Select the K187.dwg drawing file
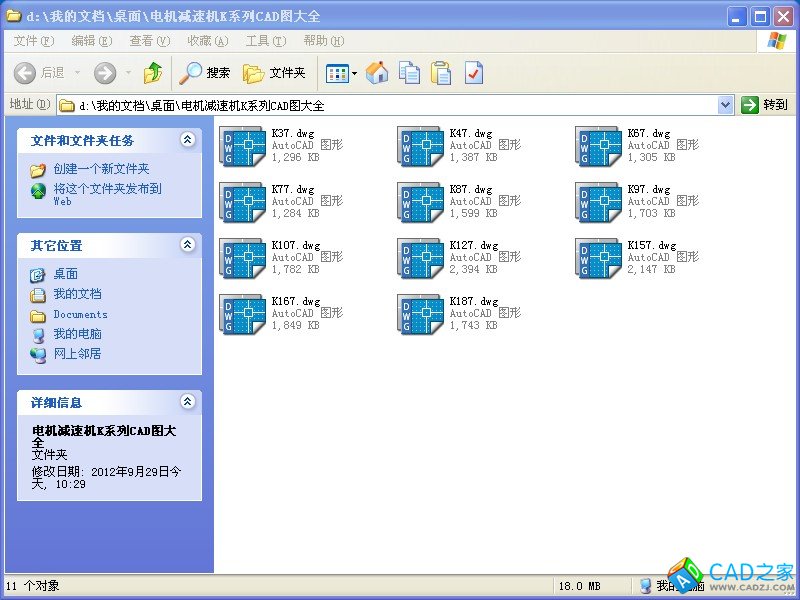800x600 pixels. pyautogui.click(x=420, y=314)
